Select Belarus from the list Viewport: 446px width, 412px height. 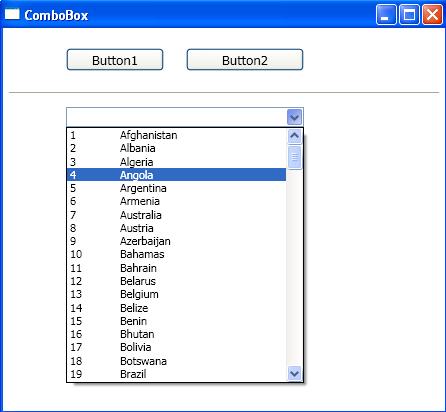click(176, 281)
